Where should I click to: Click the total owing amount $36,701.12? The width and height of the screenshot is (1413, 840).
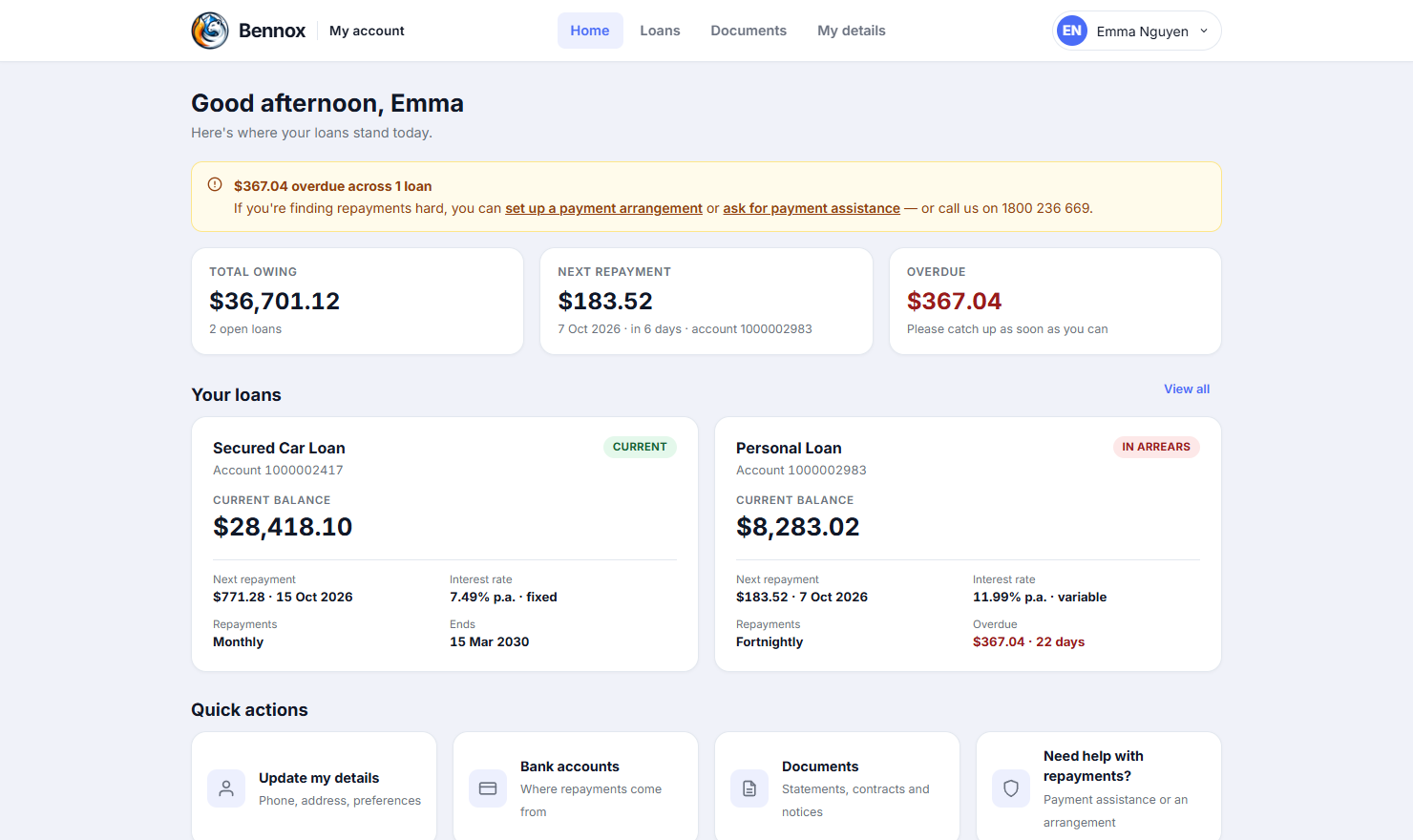pos(275,301)
